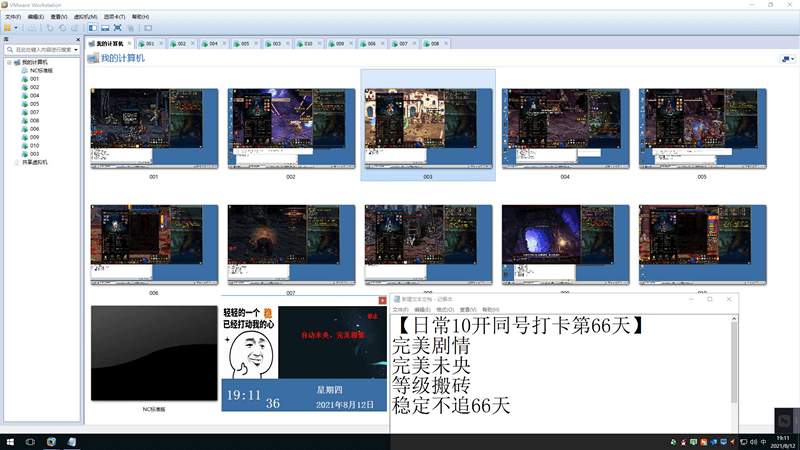This screenshot has width=800, height=450.
Task: Open the 文件(F) menu in VMware
Action: [x=13, y=17]
